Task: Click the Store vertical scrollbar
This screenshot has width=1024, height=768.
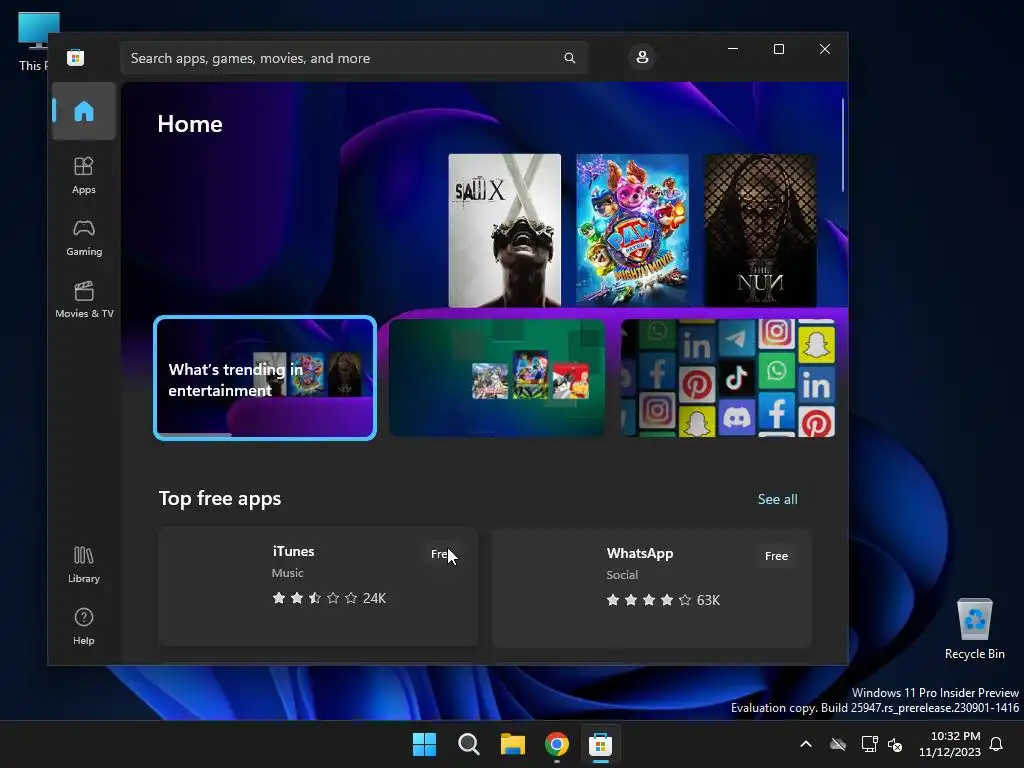Action: tap(843, 145)
